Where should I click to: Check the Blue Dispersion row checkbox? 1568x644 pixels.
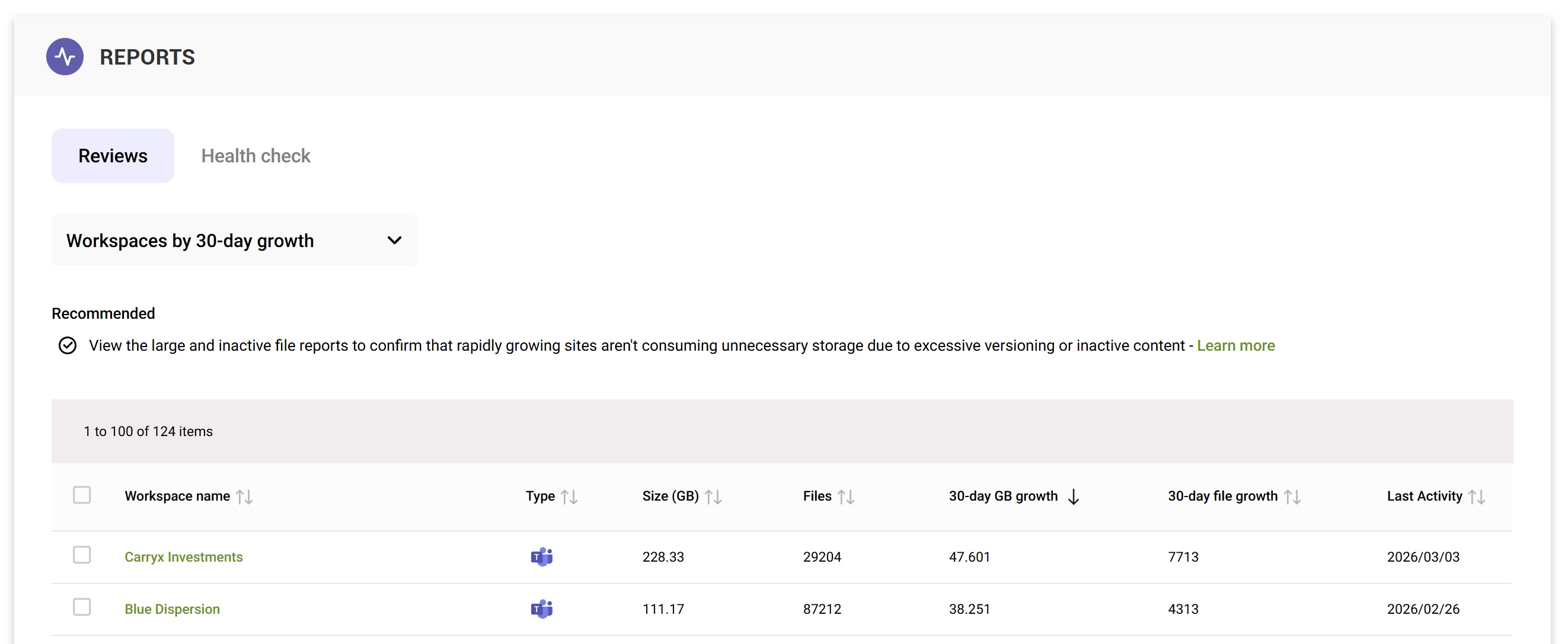click(x=82, y=607)
